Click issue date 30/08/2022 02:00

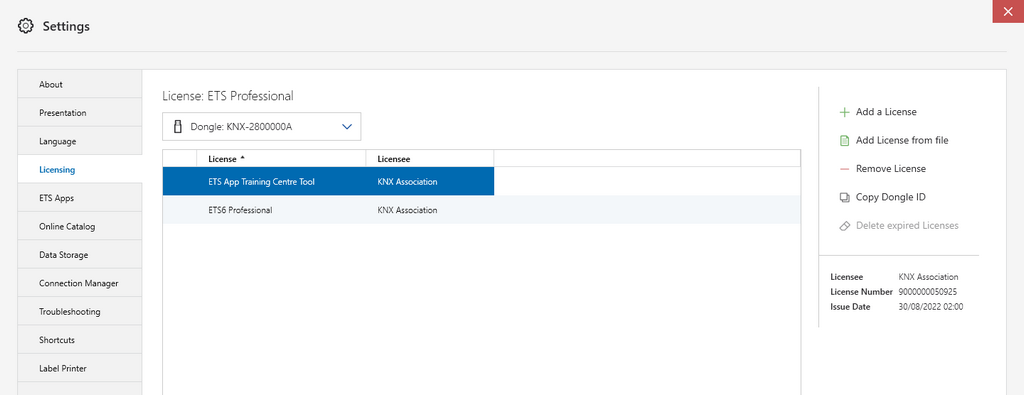tap(931, 307)
